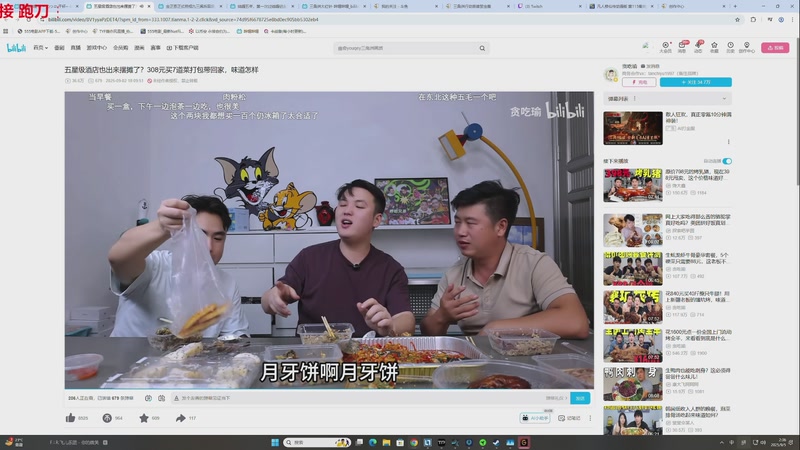Screen dimensions: 800x450
Task: Click the user avatar in header
Action: [645, 46]
